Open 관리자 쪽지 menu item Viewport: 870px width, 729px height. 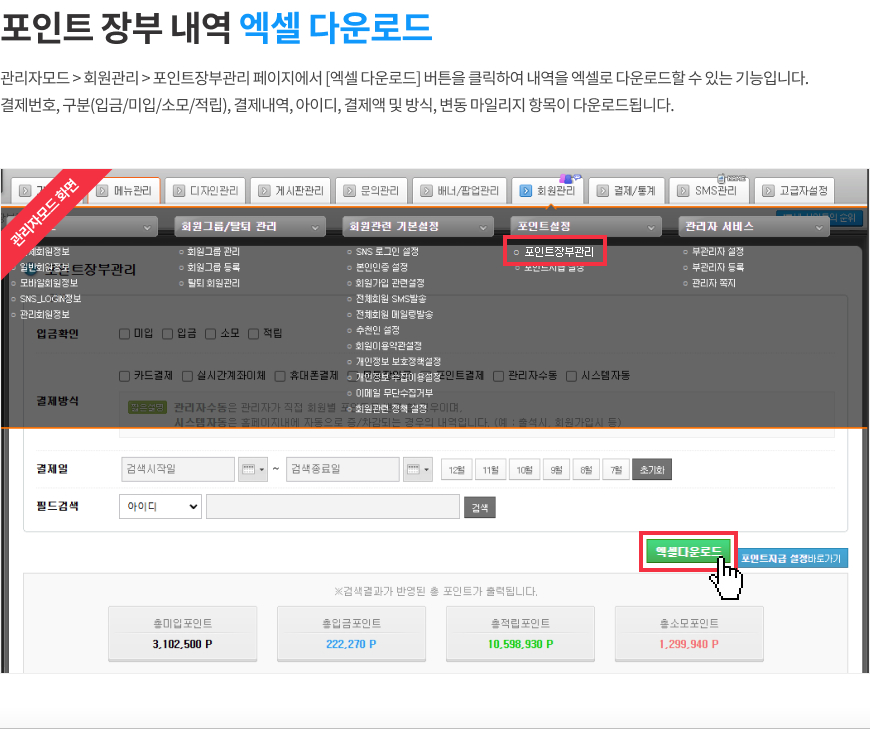714,283
